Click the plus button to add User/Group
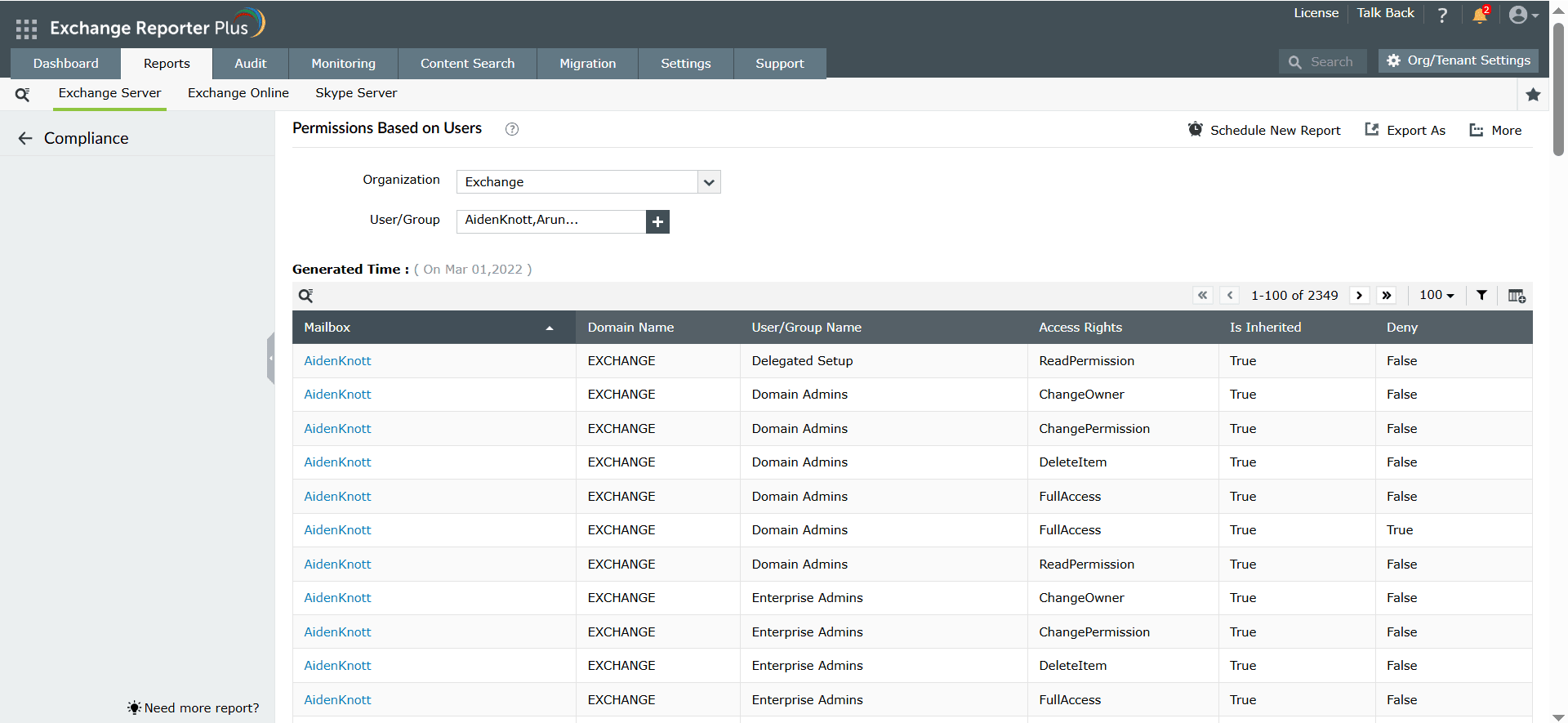Image resolution: width=1568 pixels, height=723 pixels. (657, 221)
